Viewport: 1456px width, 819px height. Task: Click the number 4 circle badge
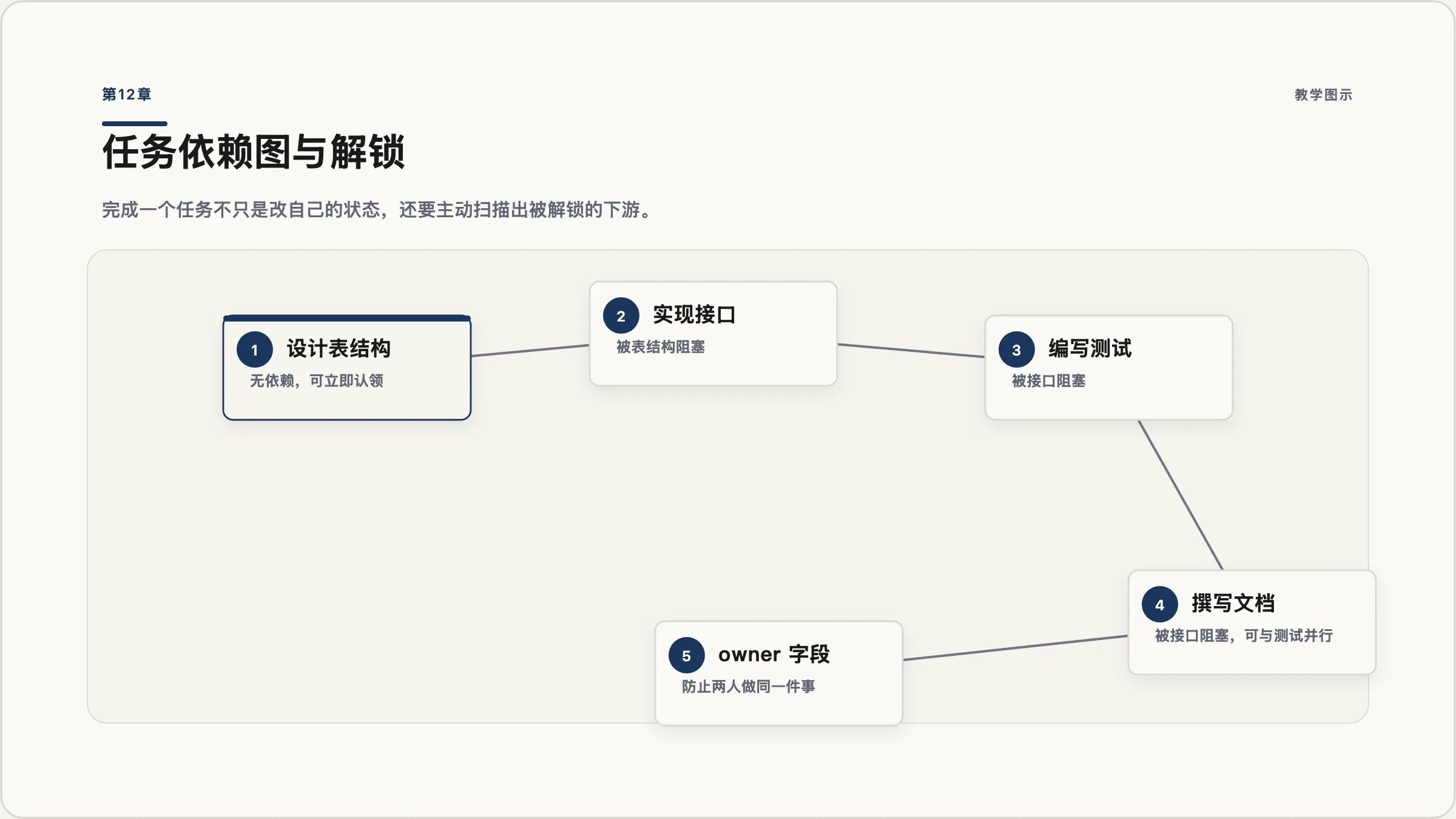(x=1160, y=604)
